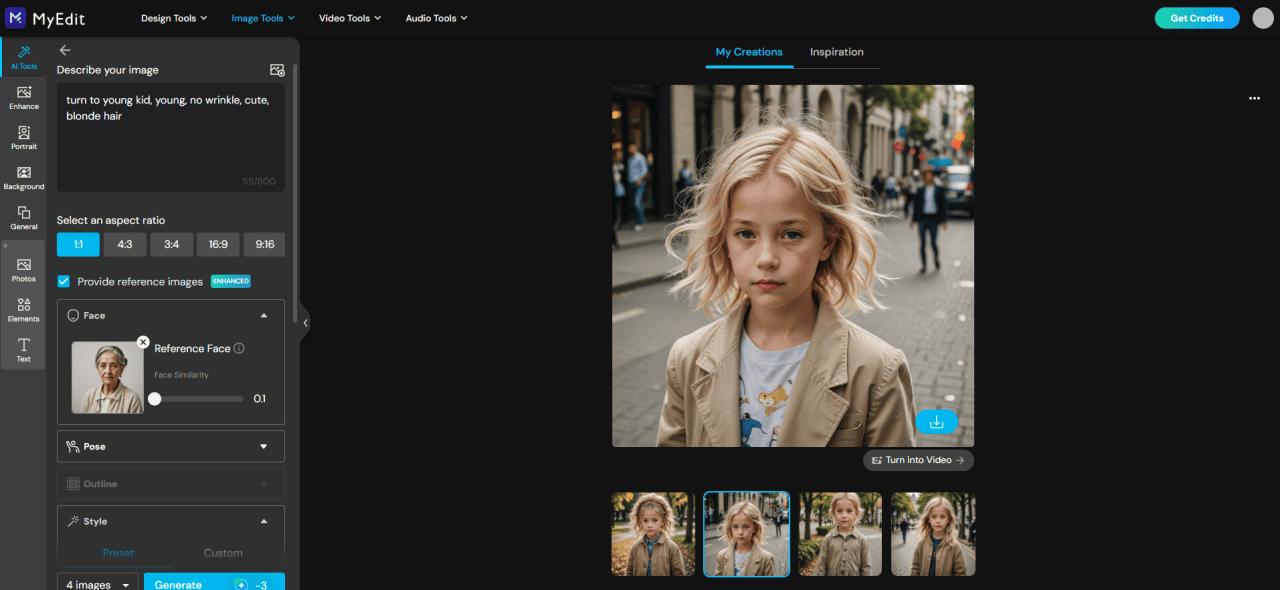Open the Photos sidebar panel
The width and height of the screenshot is (1280, 590).
[x=24, y=270]
